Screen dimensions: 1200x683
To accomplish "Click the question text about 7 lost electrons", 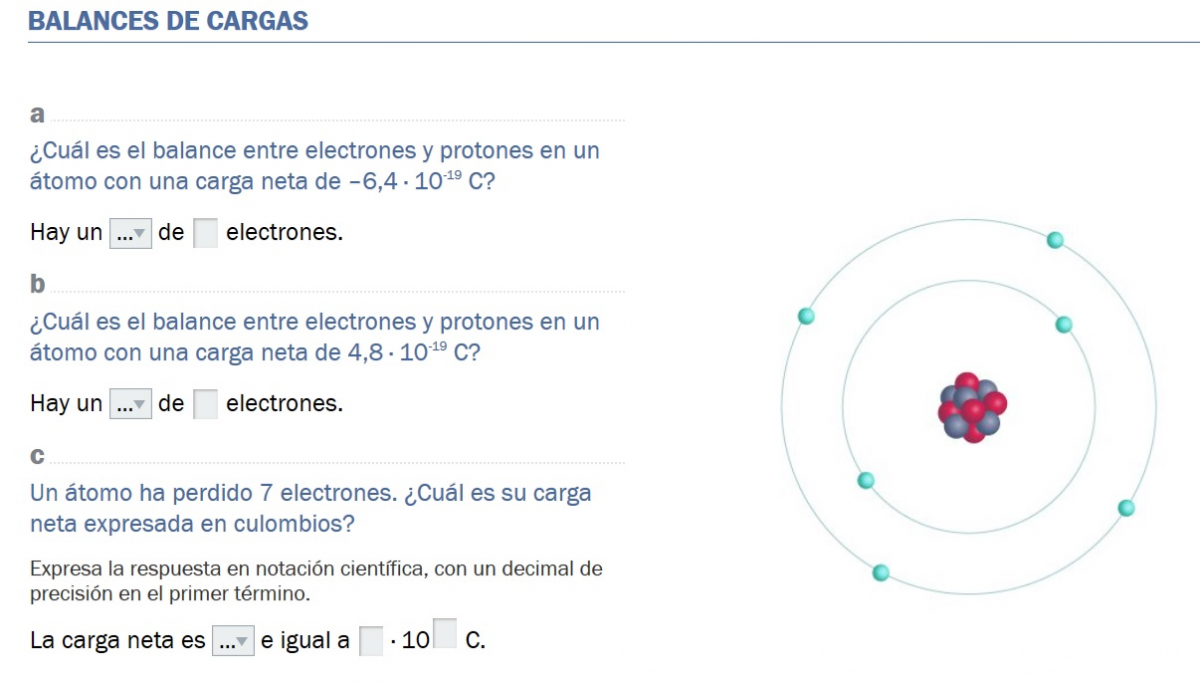I will pyautogui.click(x=310, y=508).
